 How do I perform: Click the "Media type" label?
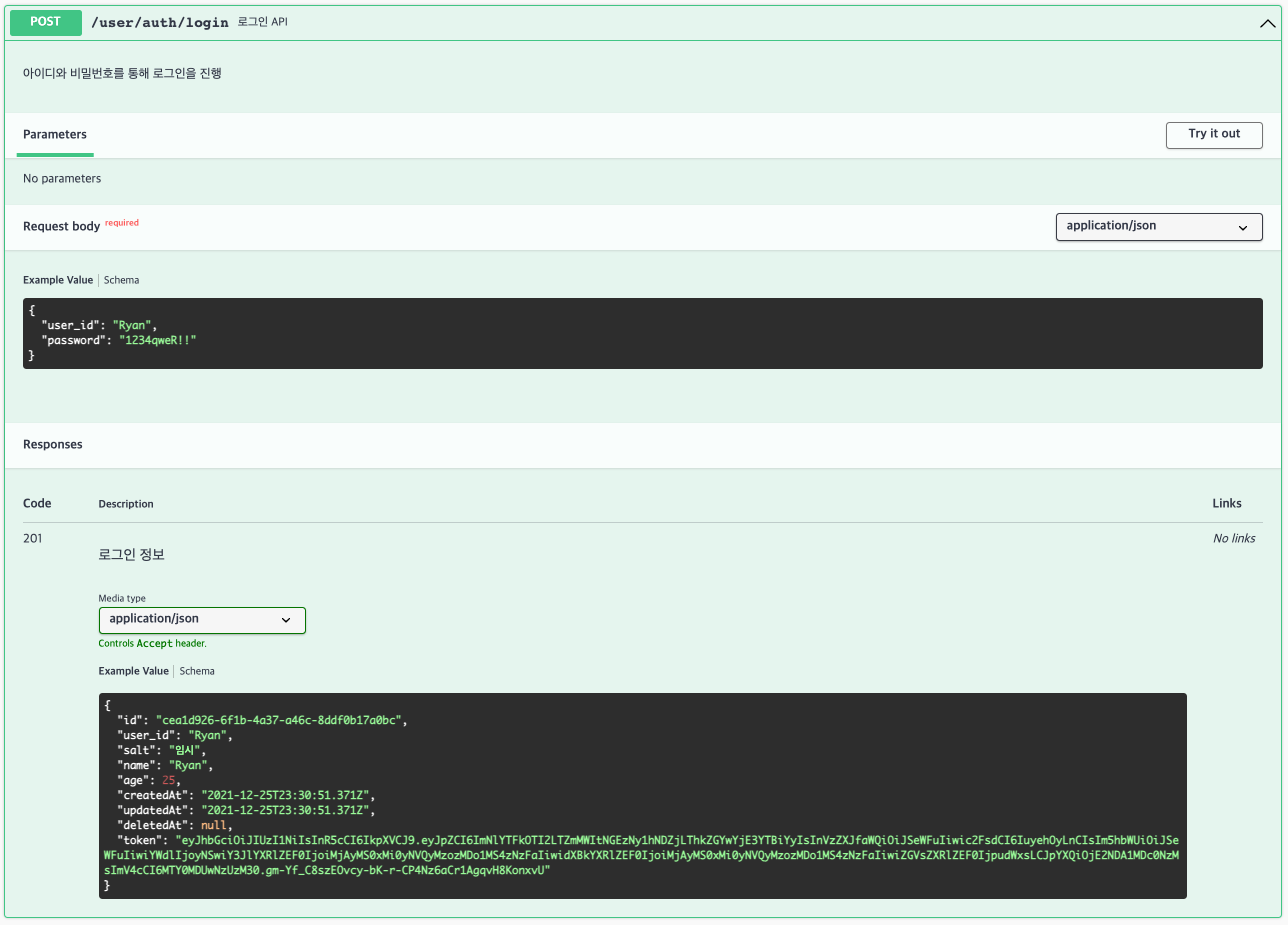point(122,598)
